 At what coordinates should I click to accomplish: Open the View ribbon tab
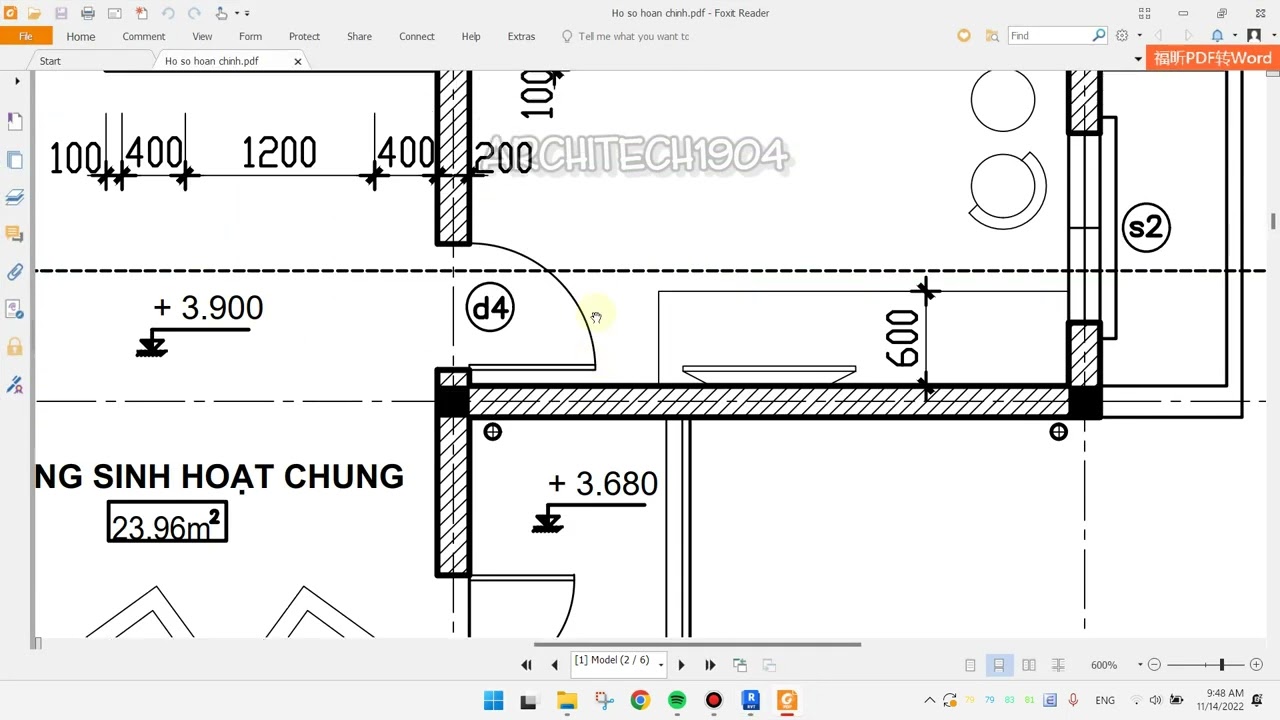point(202,36)
